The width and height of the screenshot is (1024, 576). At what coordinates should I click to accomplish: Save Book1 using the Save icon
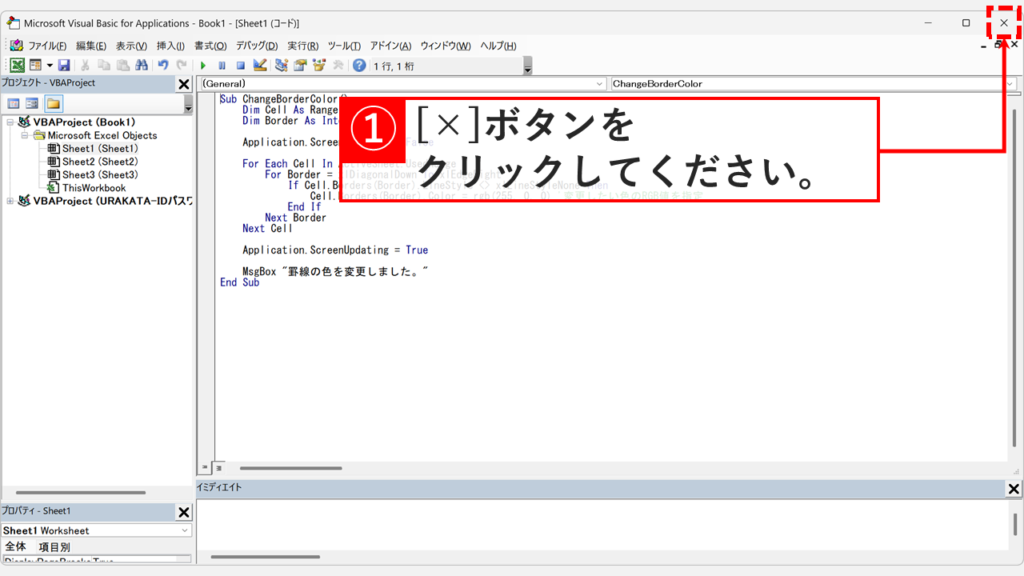point(63,65)
